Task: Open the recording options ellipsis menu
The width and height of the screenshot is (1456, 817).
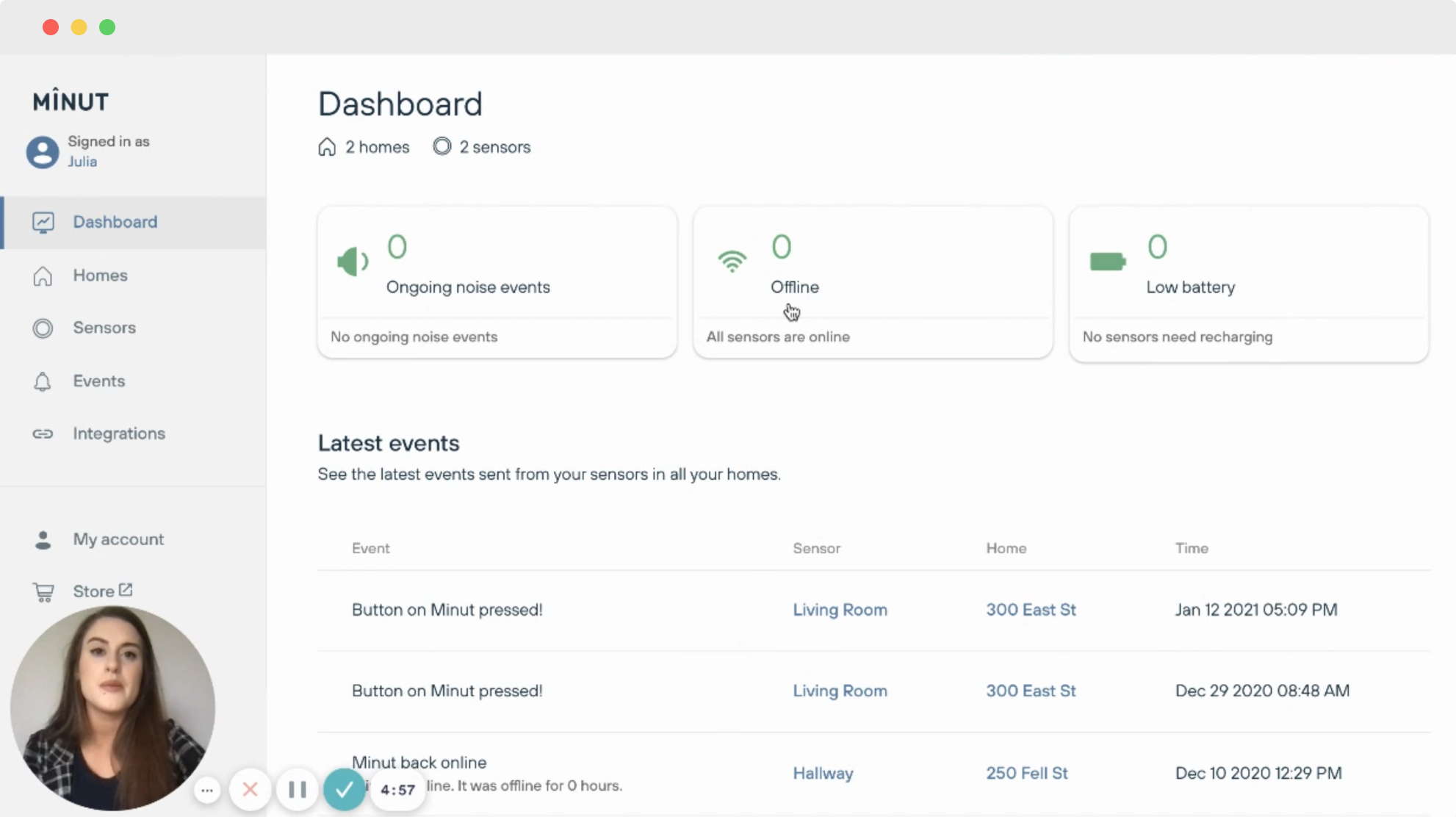Action: 206,789
